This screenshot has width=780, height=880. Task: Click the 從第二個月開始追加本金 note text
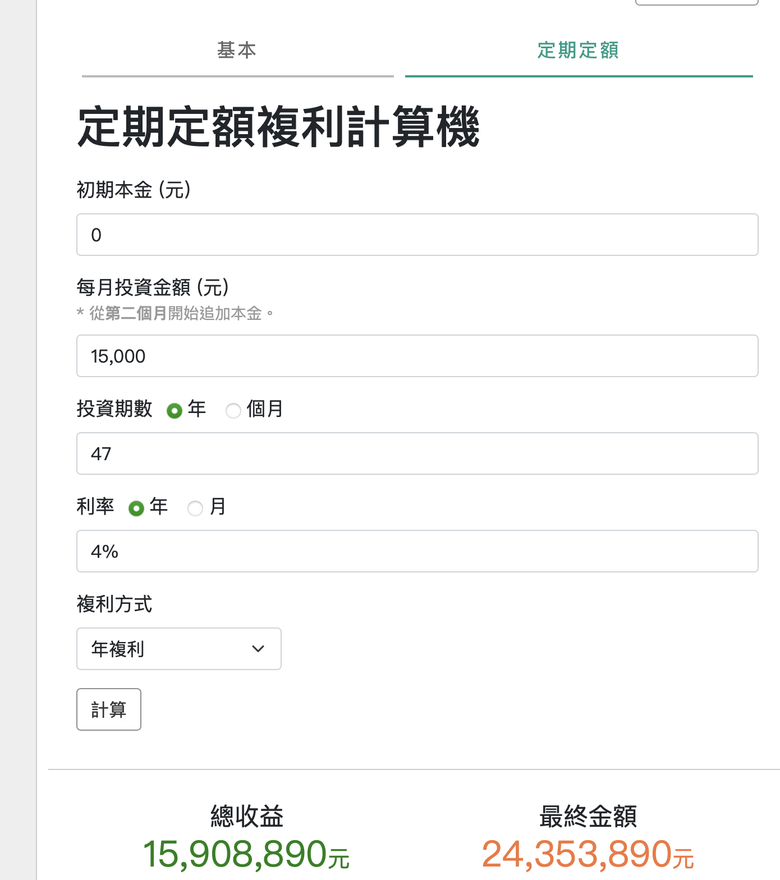click(x=176, y=313)
